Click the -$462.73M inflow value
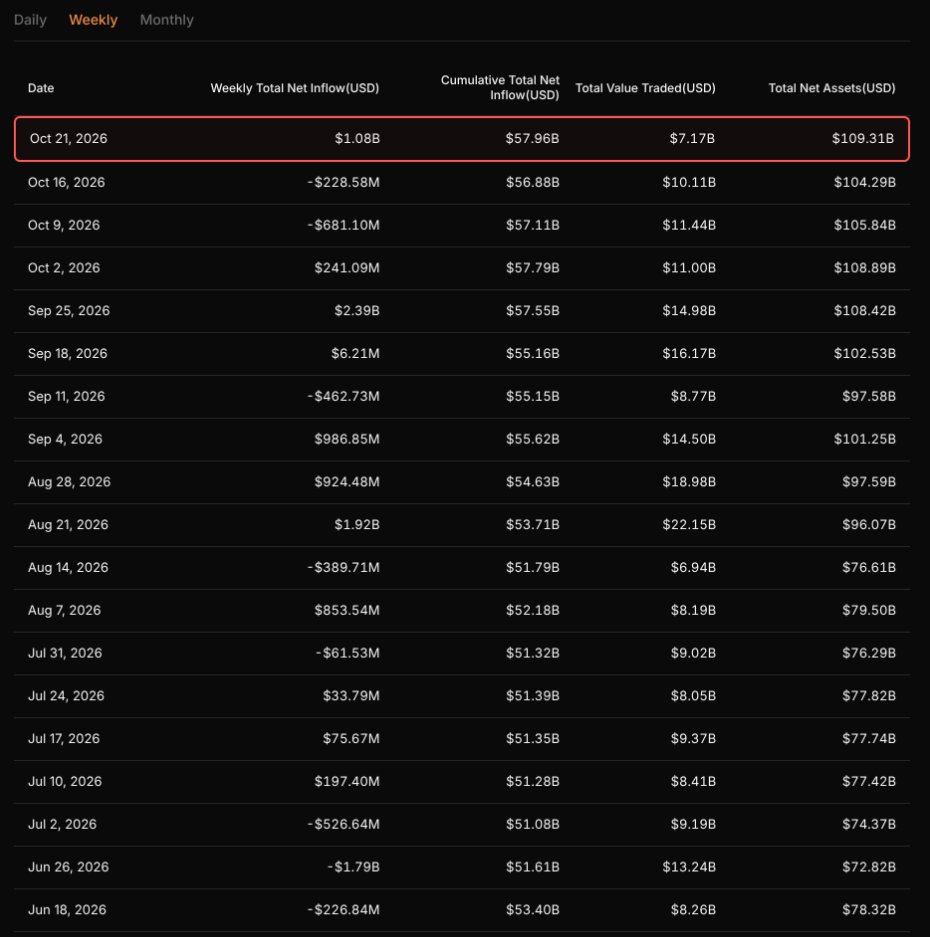 coord(343,396)
